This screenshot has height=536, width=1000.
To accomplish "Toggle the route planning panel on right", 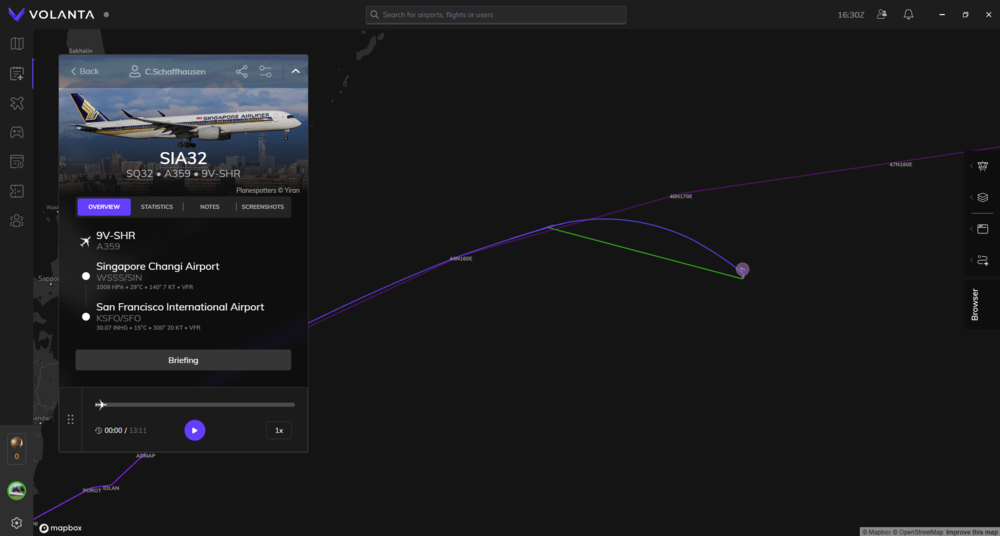I will [983, 260].
